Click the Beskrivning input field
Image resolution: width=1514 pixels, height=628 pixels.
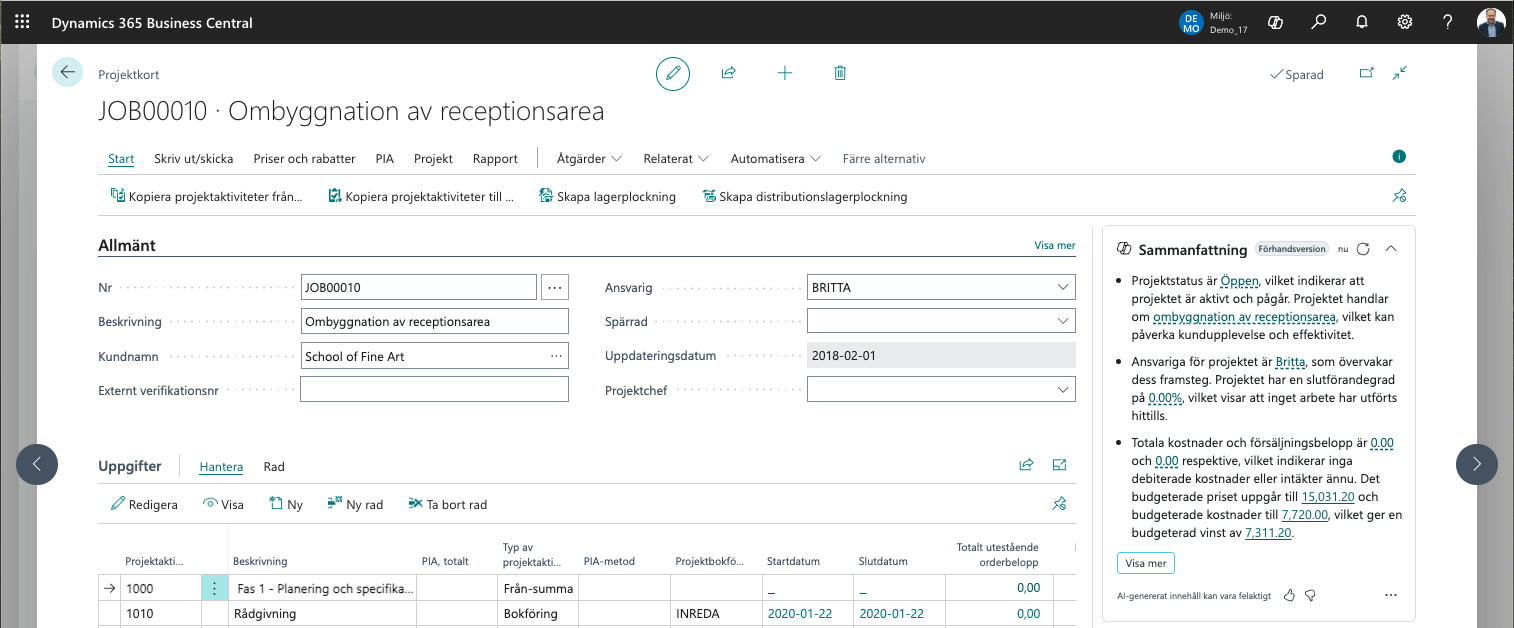435,321
